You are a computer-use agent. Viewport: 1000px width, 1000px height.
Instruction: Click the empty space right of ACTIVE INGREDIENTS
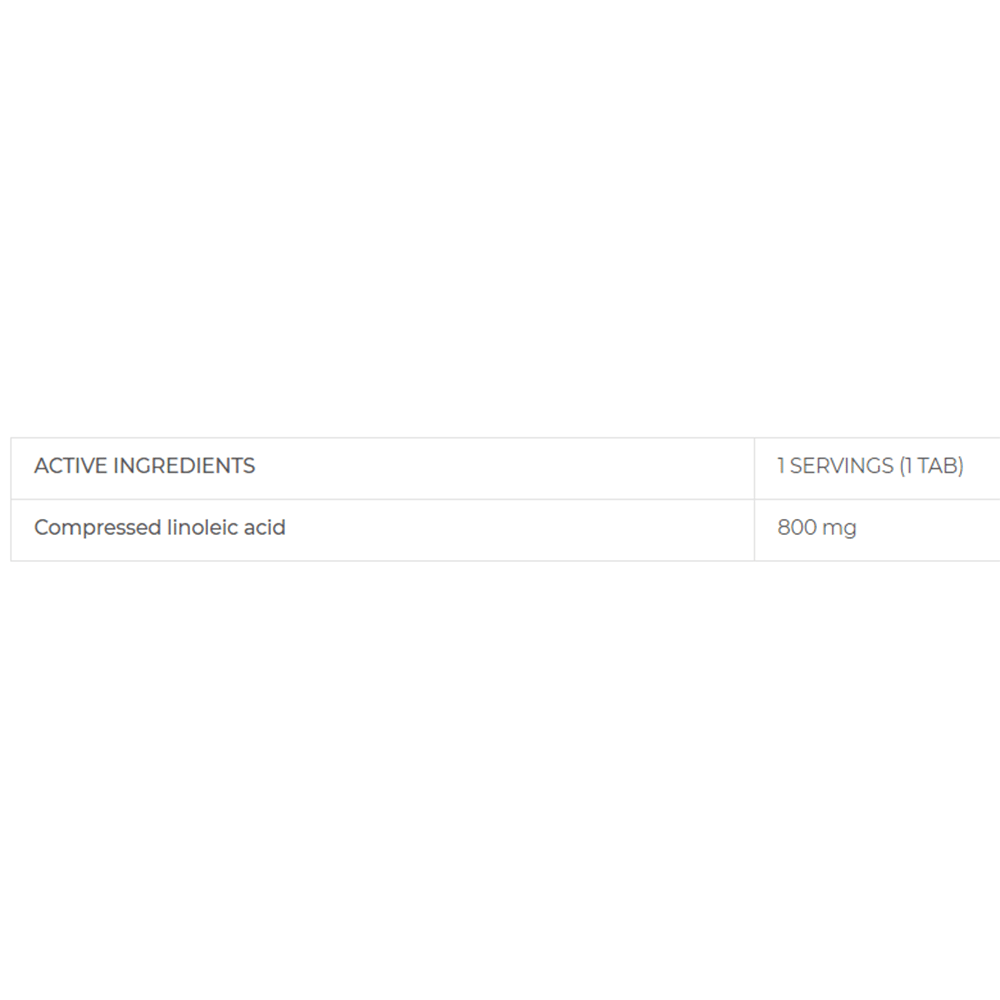pyautogui.click(x=504, y=468)
